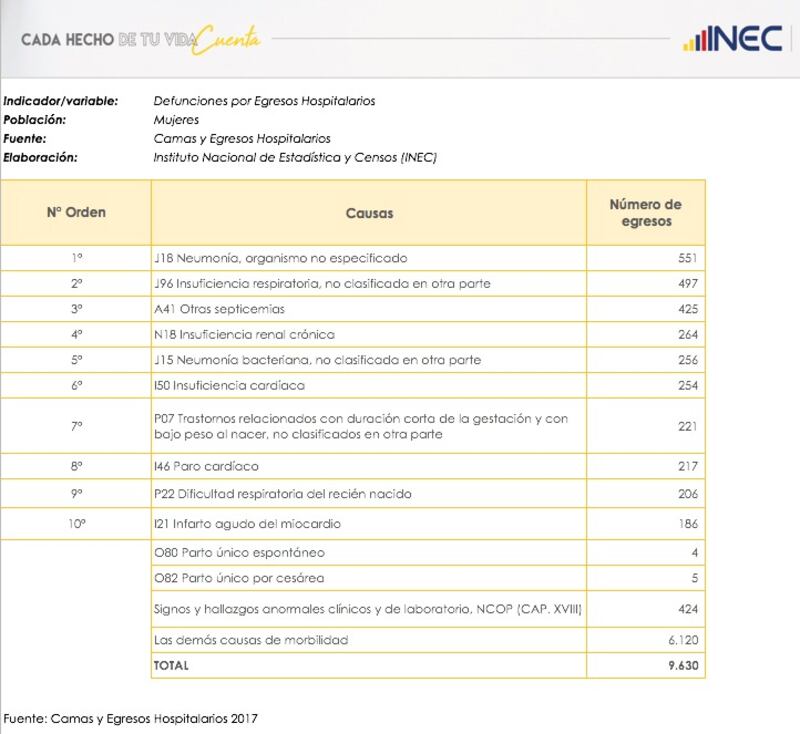The width and height of the screenshot is (800, 734).
Task: Select the 'I50 Insuficiencia cardíaca' cell
Action: point(369,386)
